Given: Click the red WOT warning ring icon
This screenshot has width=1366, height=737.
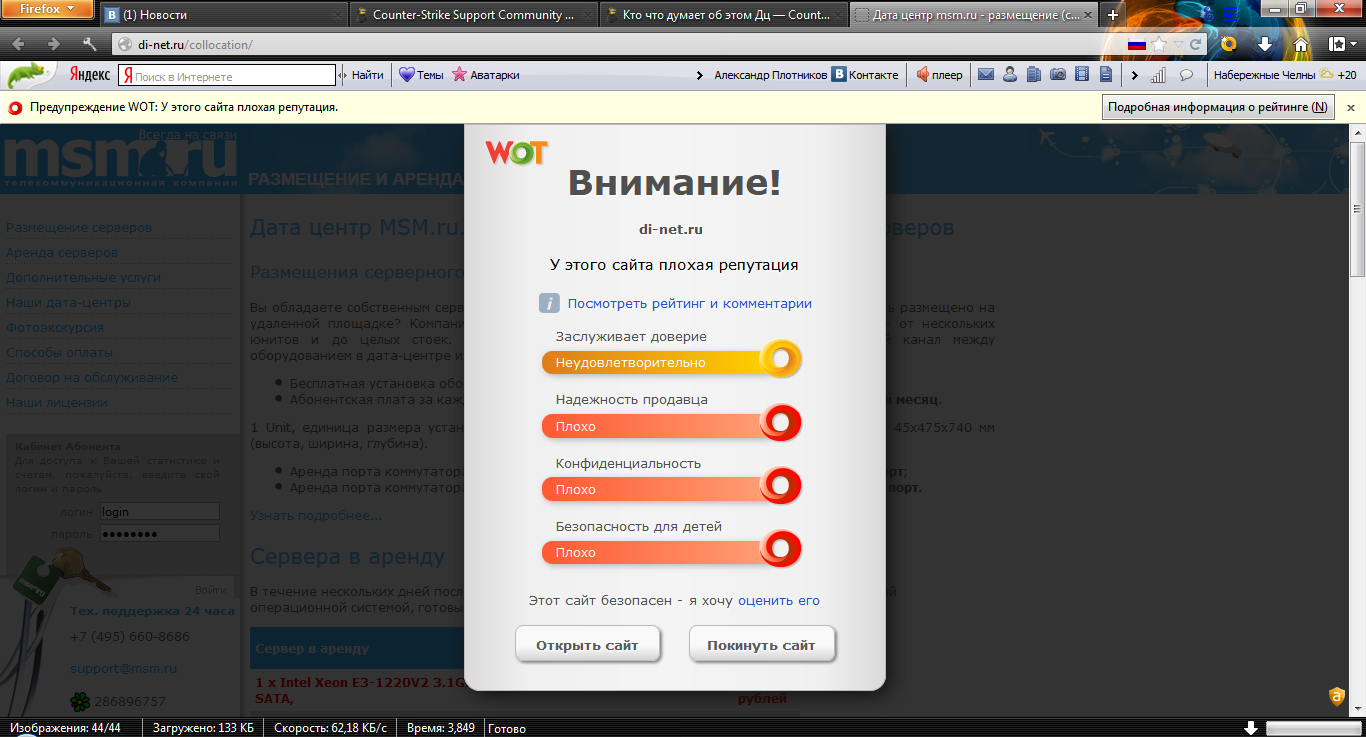Looking at the screenshot, I should pos(15,107).
